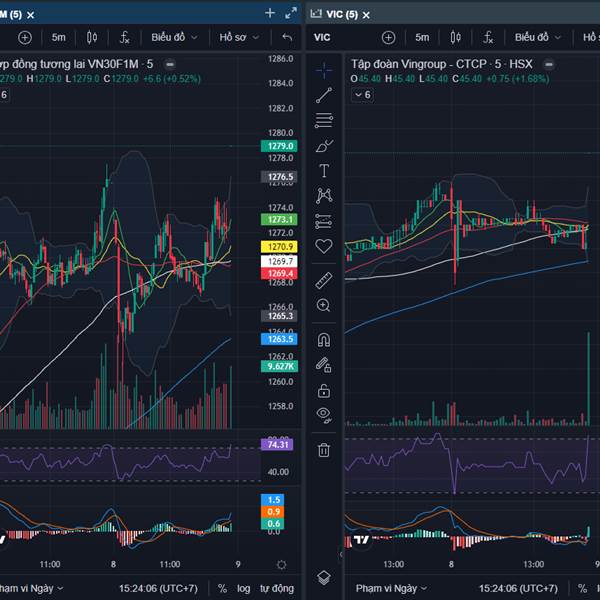Click the purple 74.31 RSI label
The height and width of the screenshot is (600, 600).
point(277,444)
